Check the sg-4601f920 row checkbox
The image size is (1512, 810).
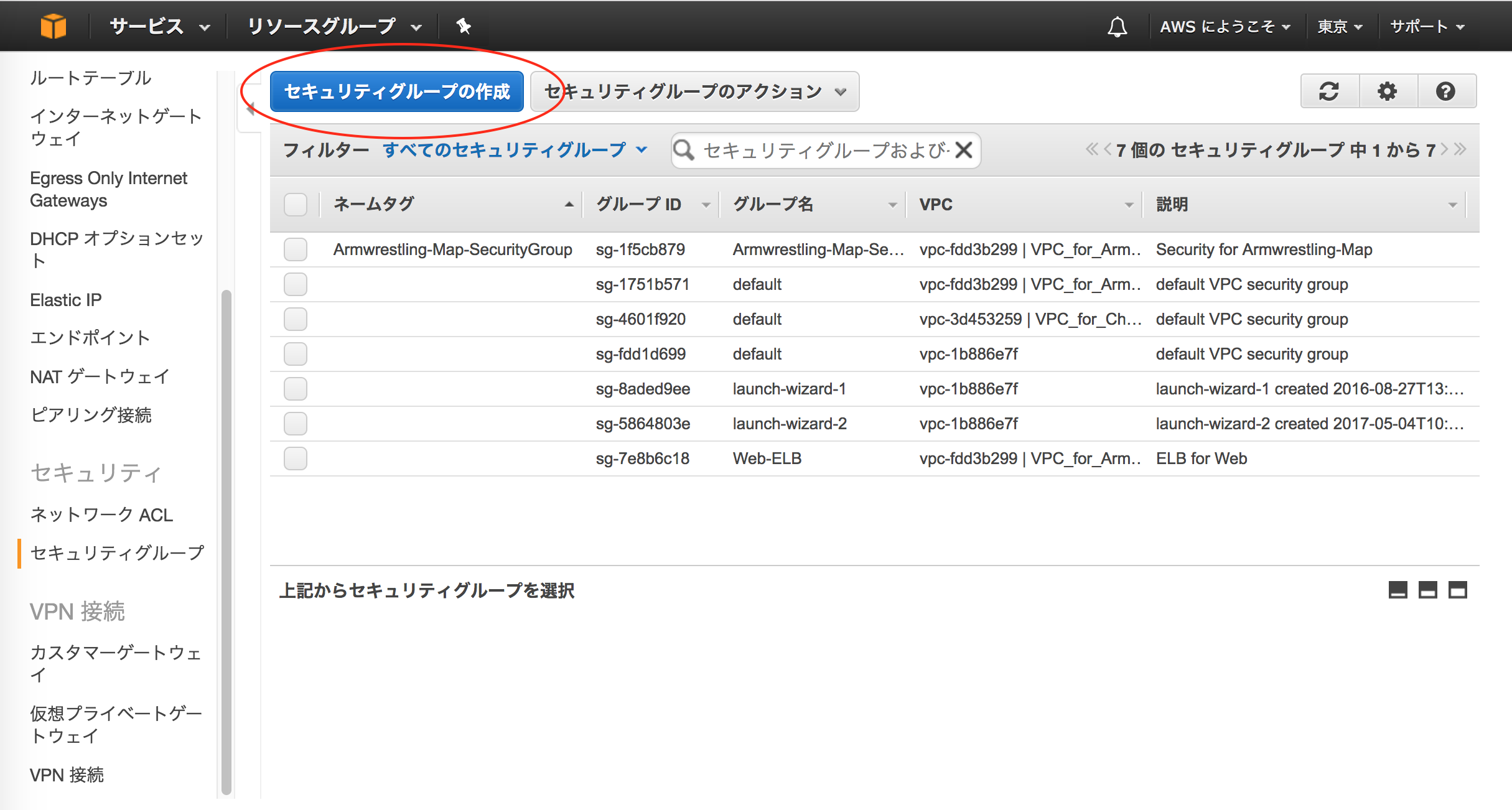[x=296, y=319]
